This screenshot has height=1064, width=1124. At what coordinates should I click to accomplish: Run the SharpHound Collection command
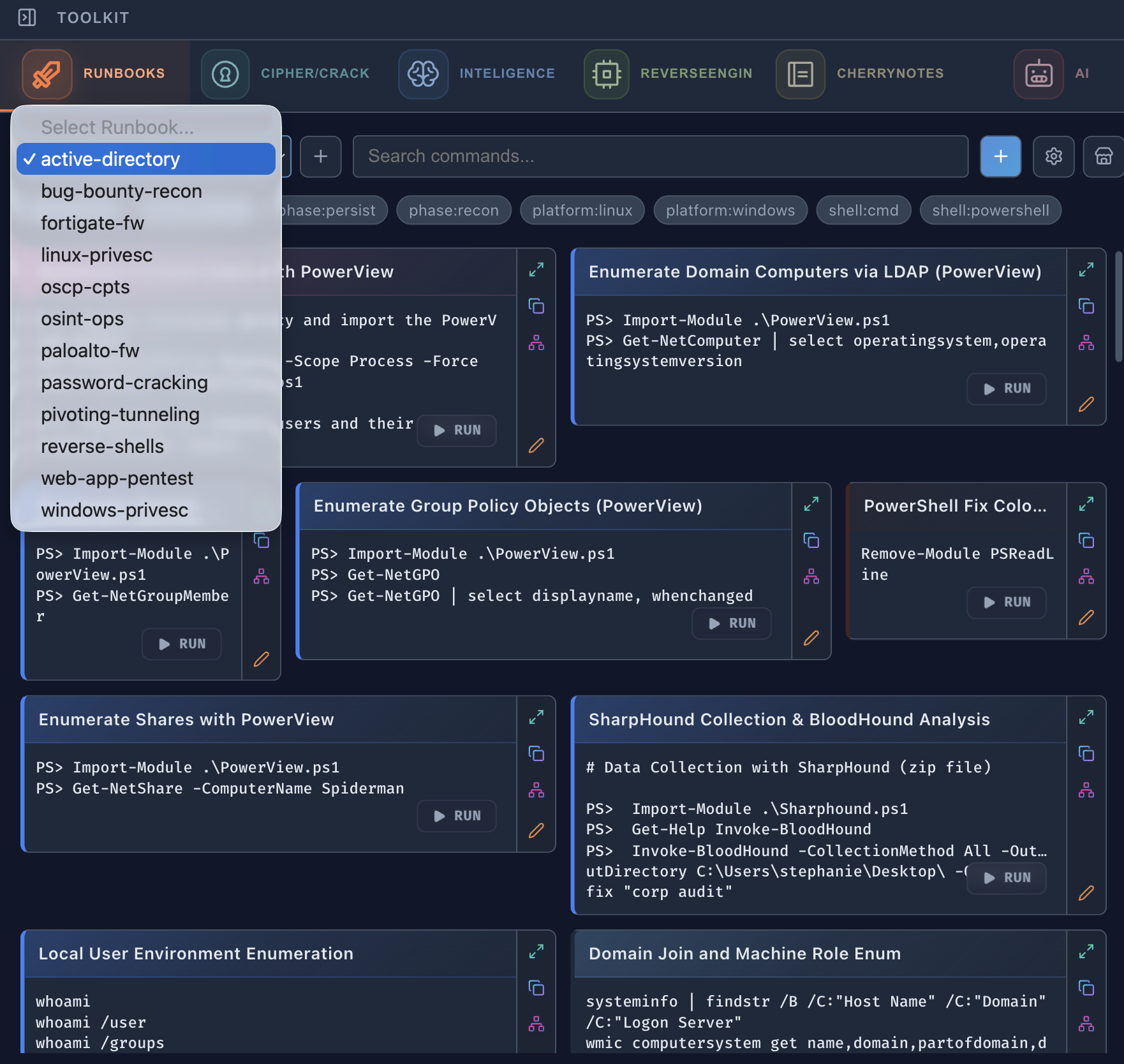click(x=1007, y=878)
